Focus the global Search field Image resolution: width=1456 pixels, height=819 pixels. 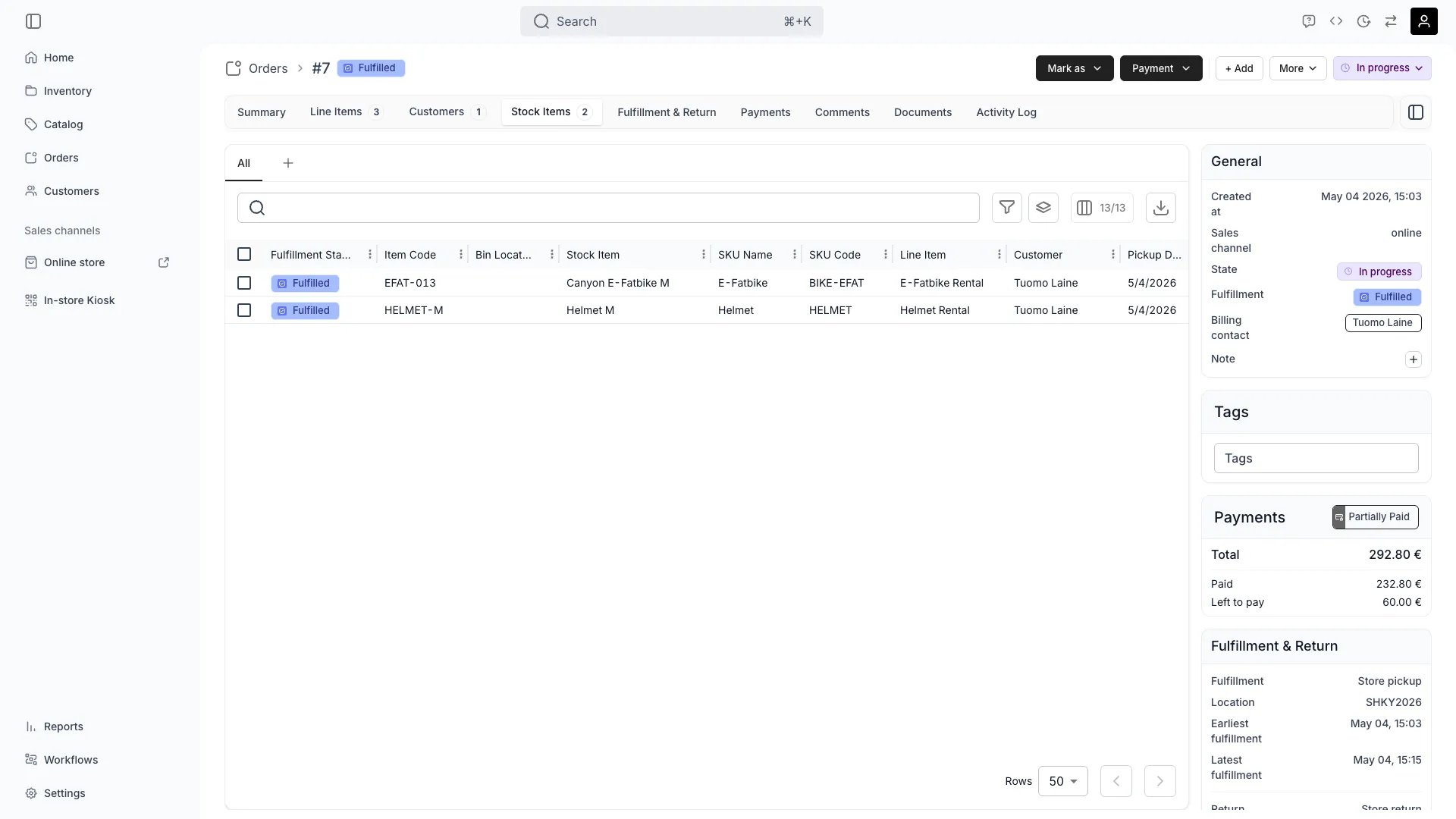click(672, 21)
